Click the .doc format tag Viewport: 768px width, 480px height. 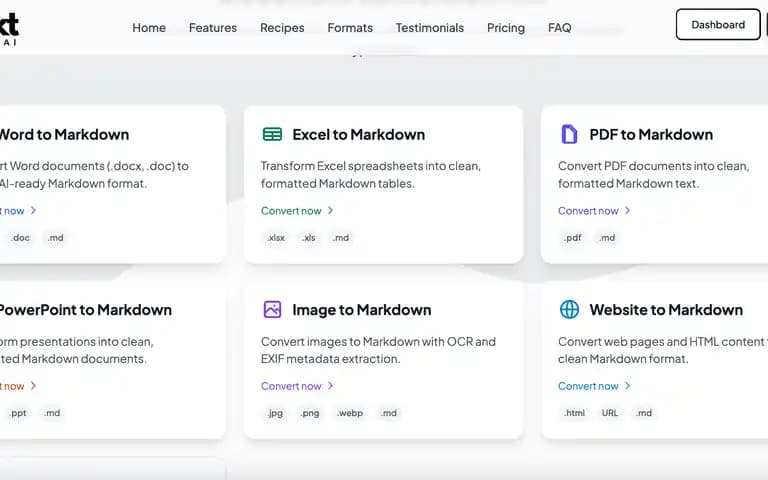(21, 238)
